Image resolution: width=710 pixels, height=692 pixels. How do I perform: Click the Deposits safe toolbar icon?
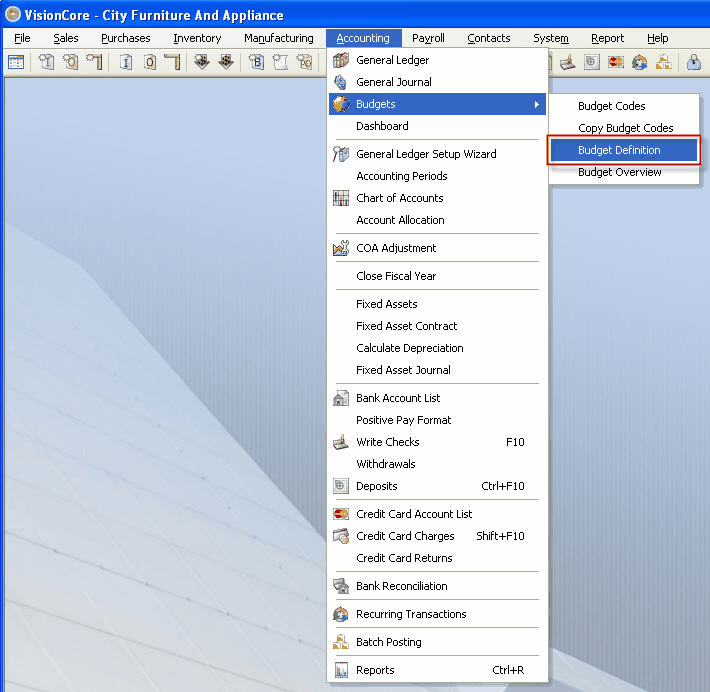click(x=591, y=62)
